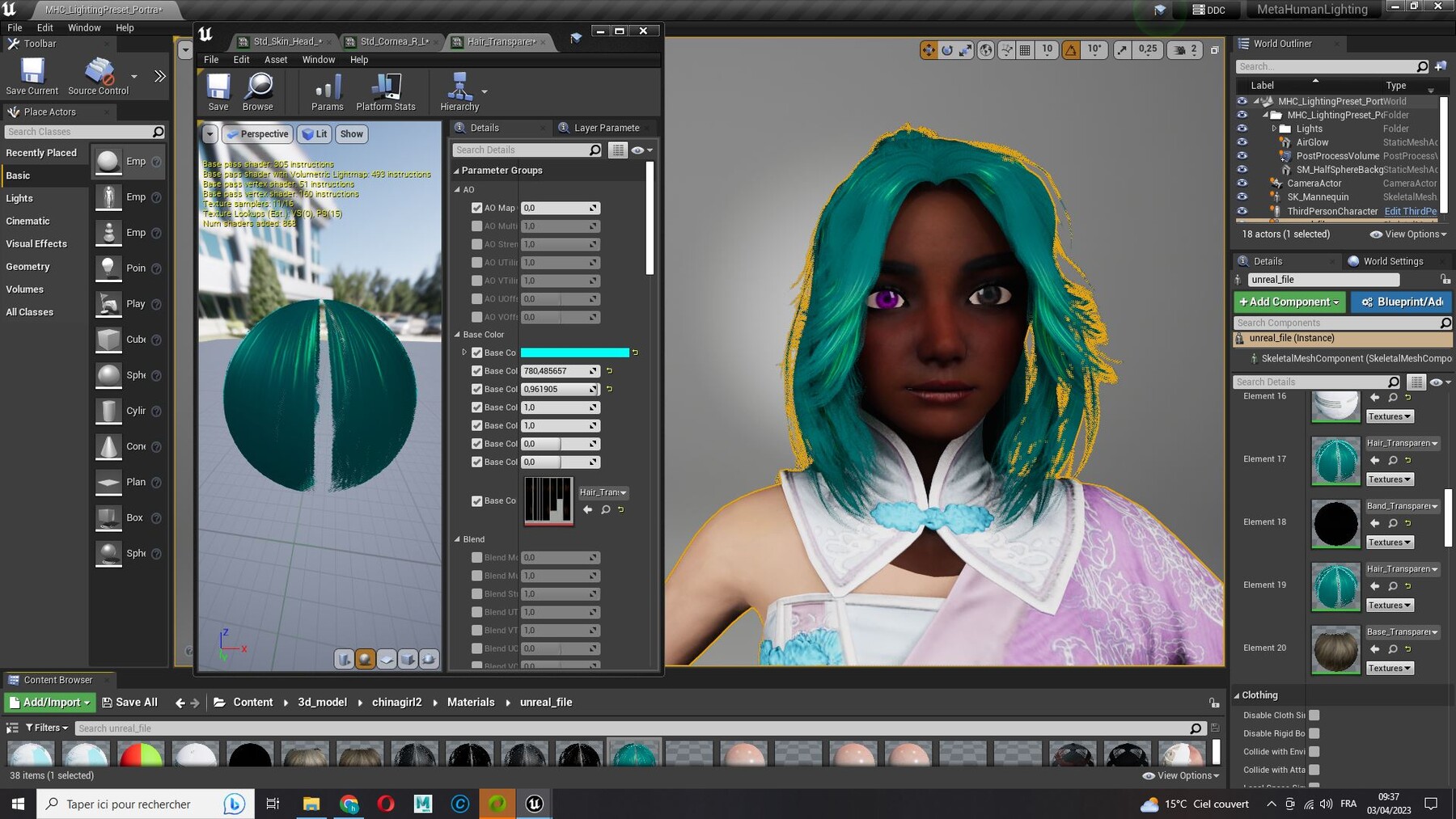
Task: Use selected asset for Base Color texture
Action: click(x=588, y=509)
